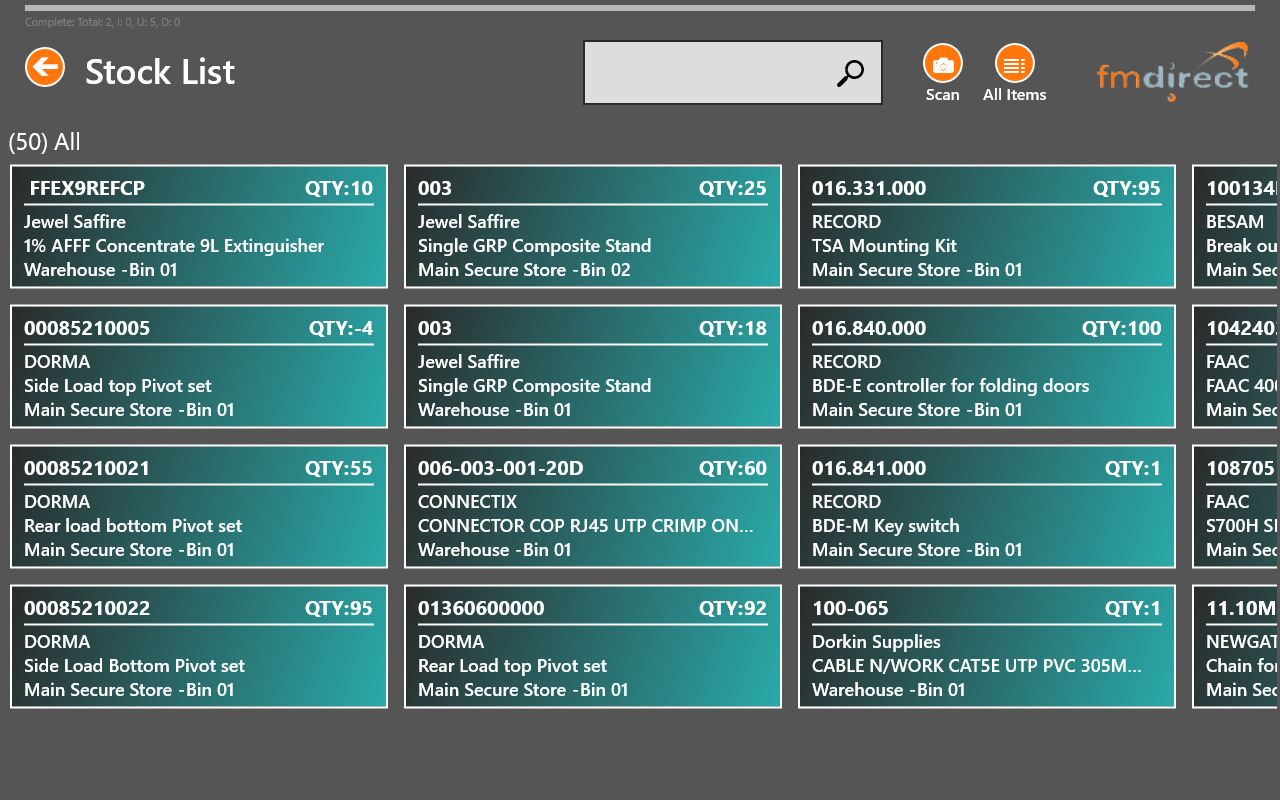Viewport: 1280px width, 800px height.
Task: Click "Main Secure Store -Bin 02" location text
Action: 524,270
